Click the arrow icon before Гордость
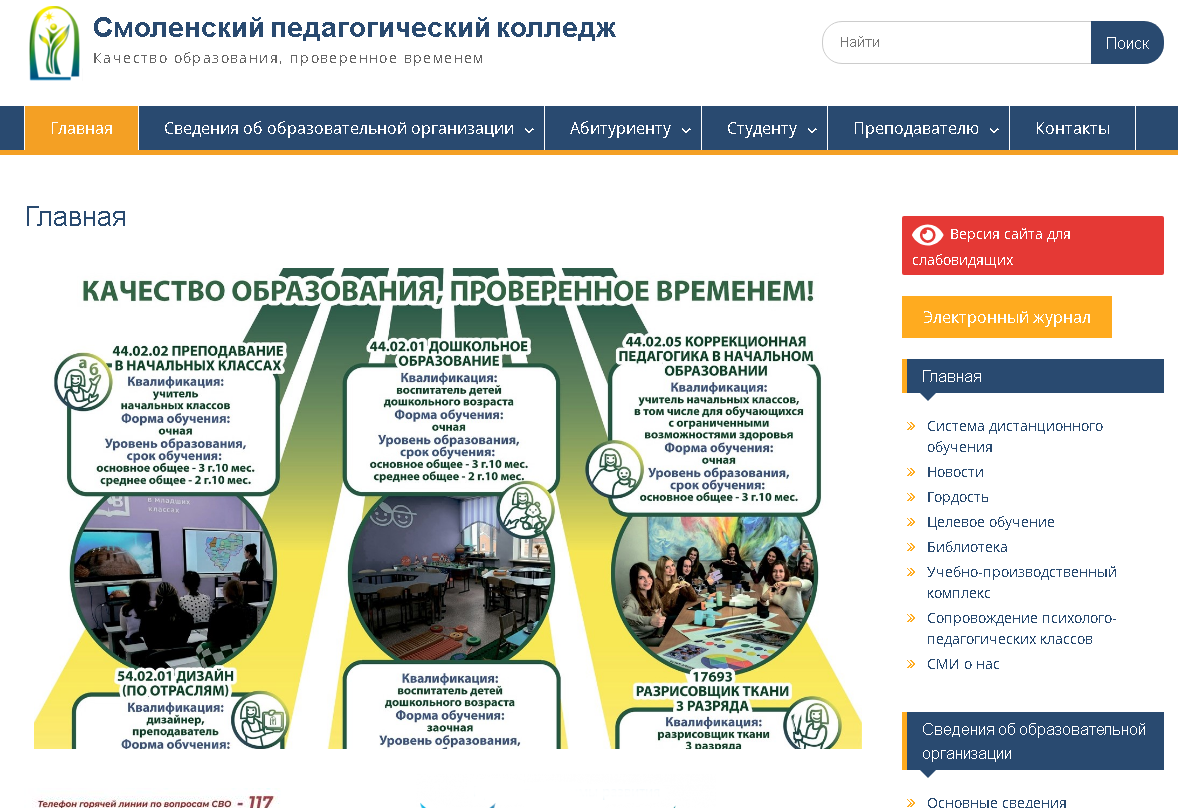The width and height of the screenshot is (1178, 808). tap(909, 497)
